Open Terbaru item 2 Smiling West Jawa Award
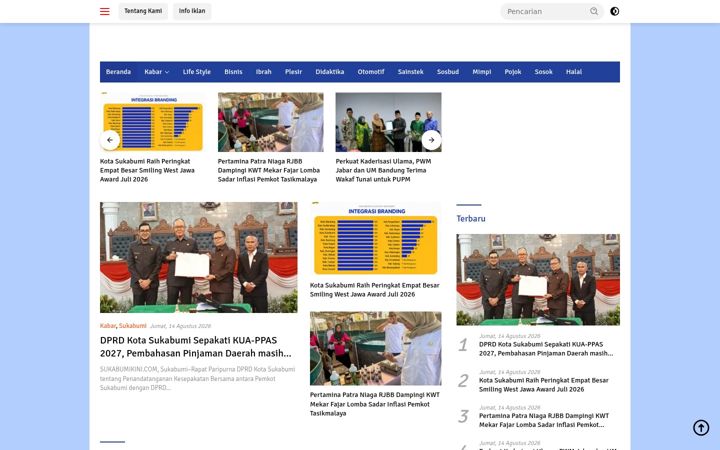This screenshot has width=720, height=450. tap(544, 385)
